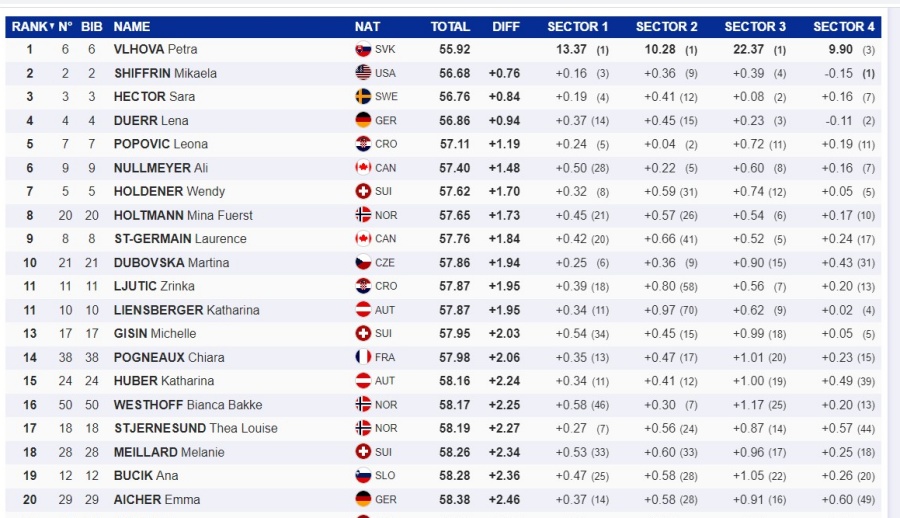Click the Sweden flag beside Hector Sara
The width and height of the screenshot is (900, 518).
(363, 96)
